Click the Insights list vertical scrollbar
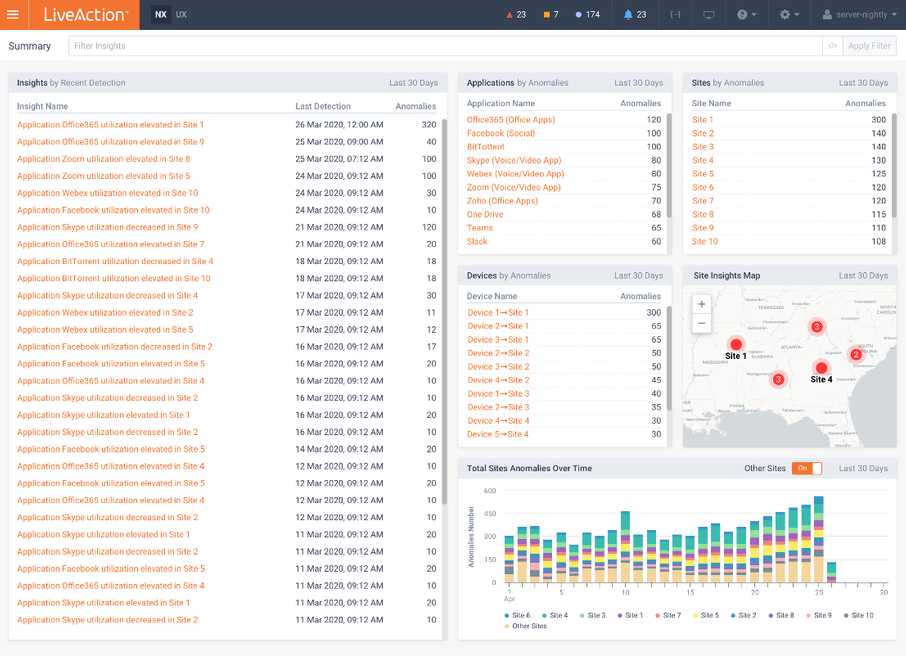 pos(444,312)
